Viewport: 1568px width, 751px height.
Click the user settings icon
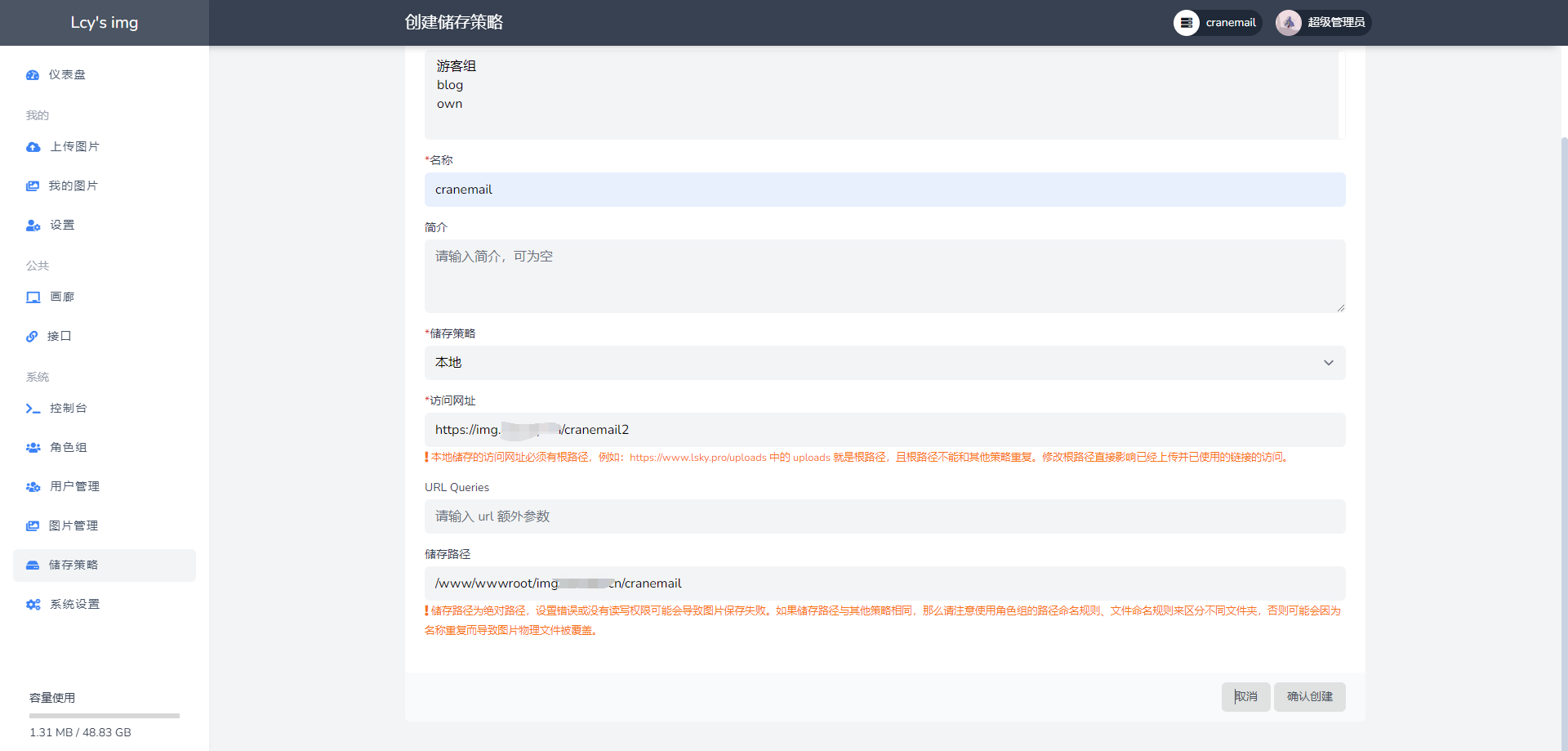(x=33, y=226)
